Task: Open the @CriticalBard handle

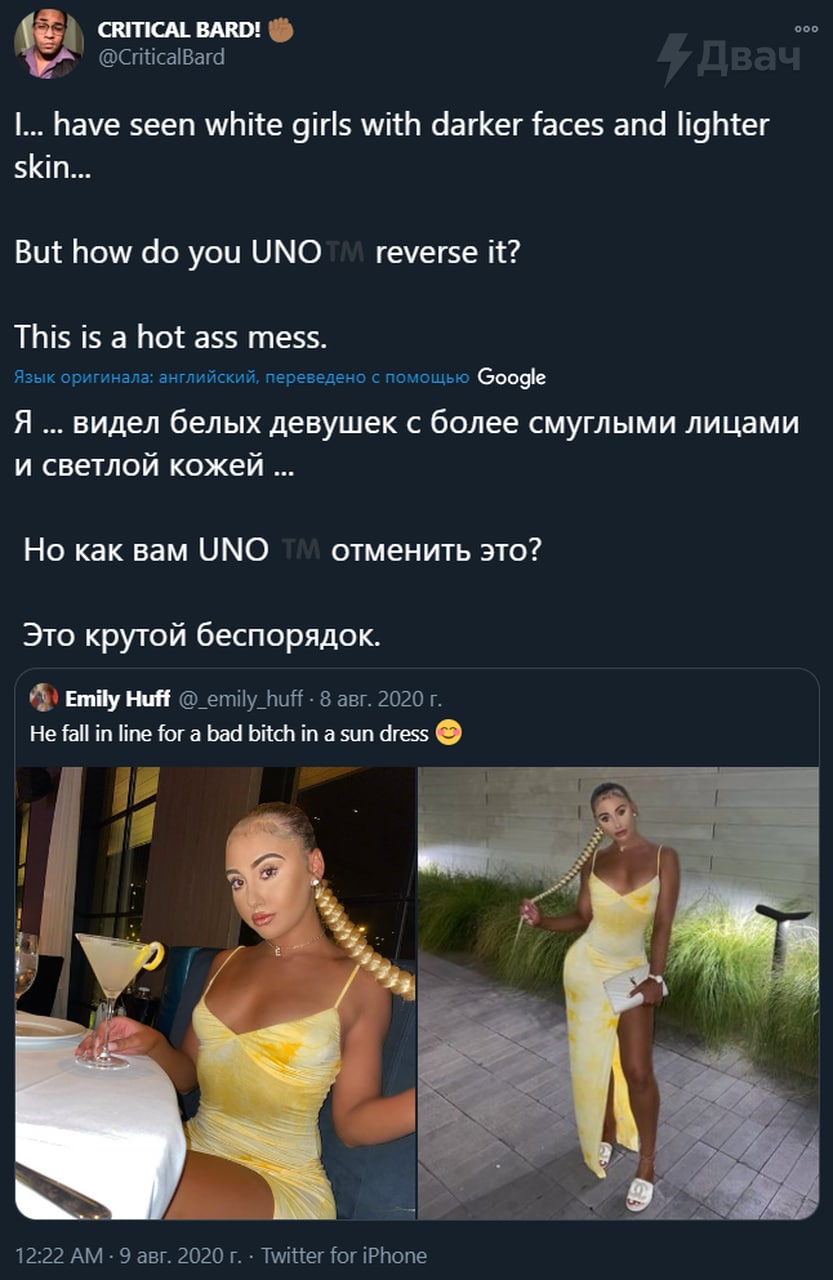Action: click(161, 57)
